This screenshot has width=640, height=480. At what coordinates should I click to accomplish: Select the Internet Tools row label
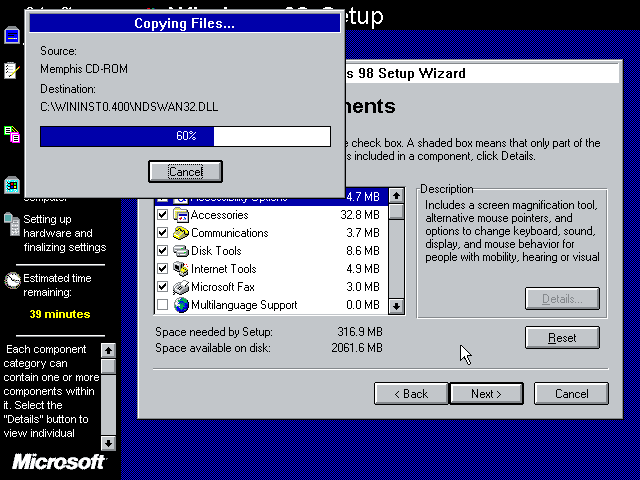[223, 269]
